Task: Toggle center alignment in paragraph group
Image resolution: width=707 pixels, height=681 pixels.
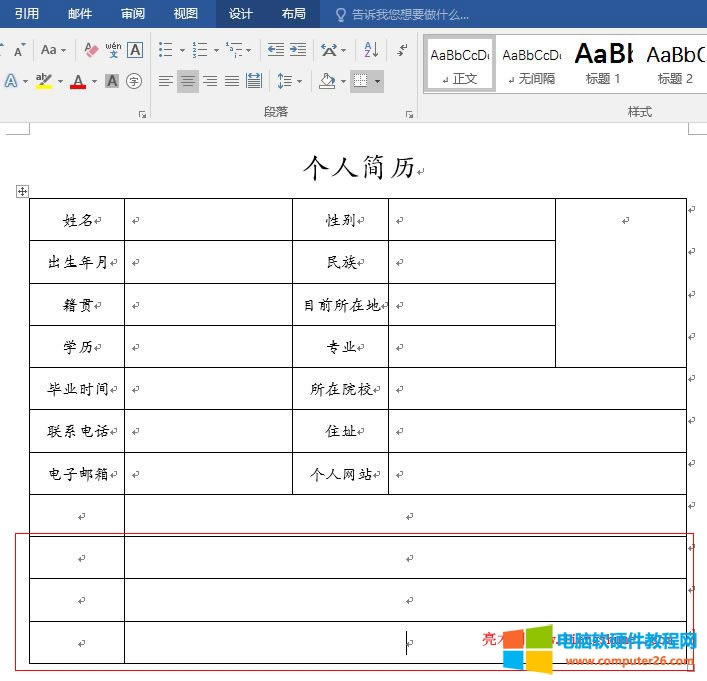Action: click(x=188, y=81)
